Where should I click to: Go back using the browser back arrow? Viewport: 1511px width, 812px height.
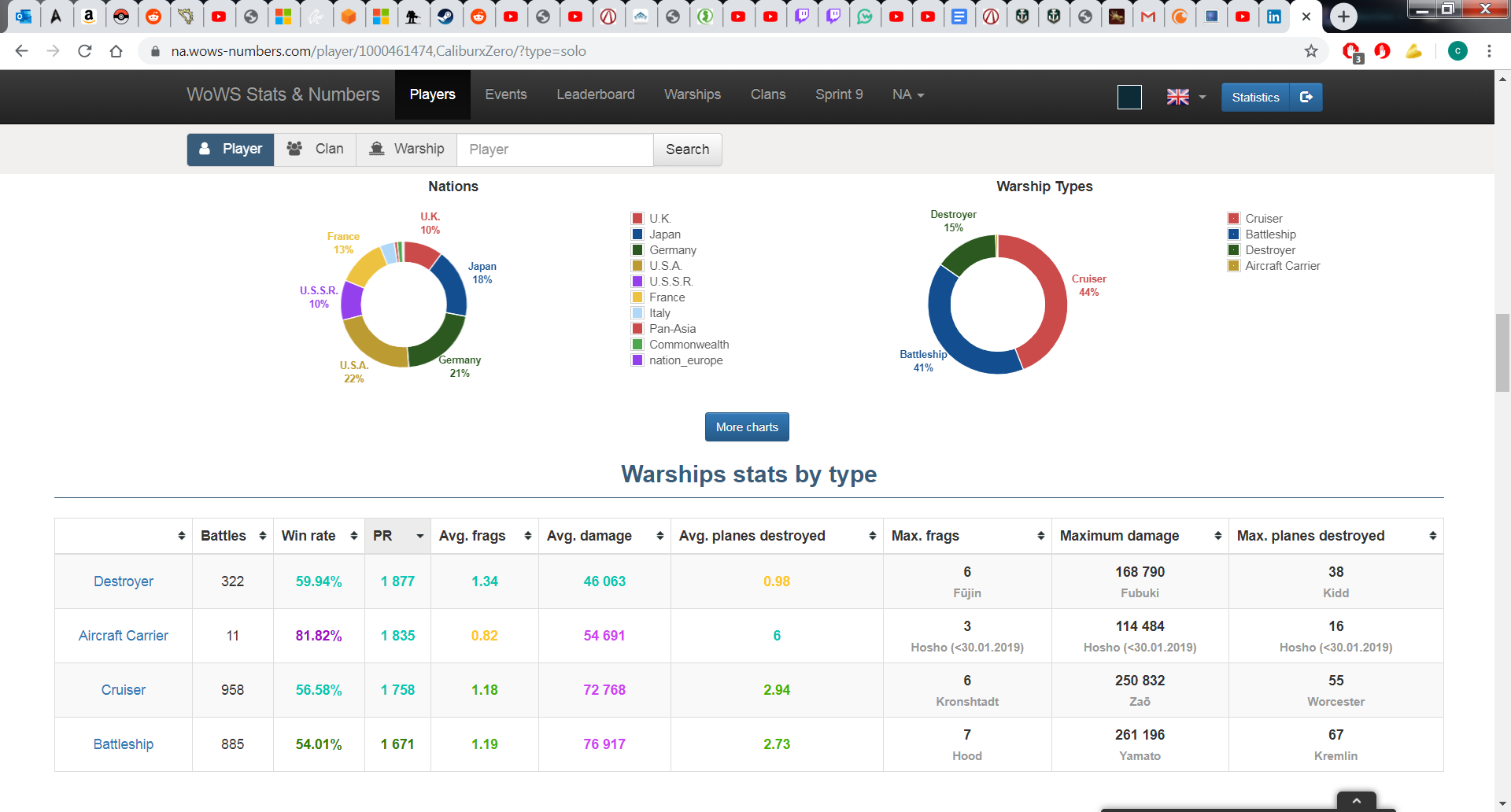[21, 51]
